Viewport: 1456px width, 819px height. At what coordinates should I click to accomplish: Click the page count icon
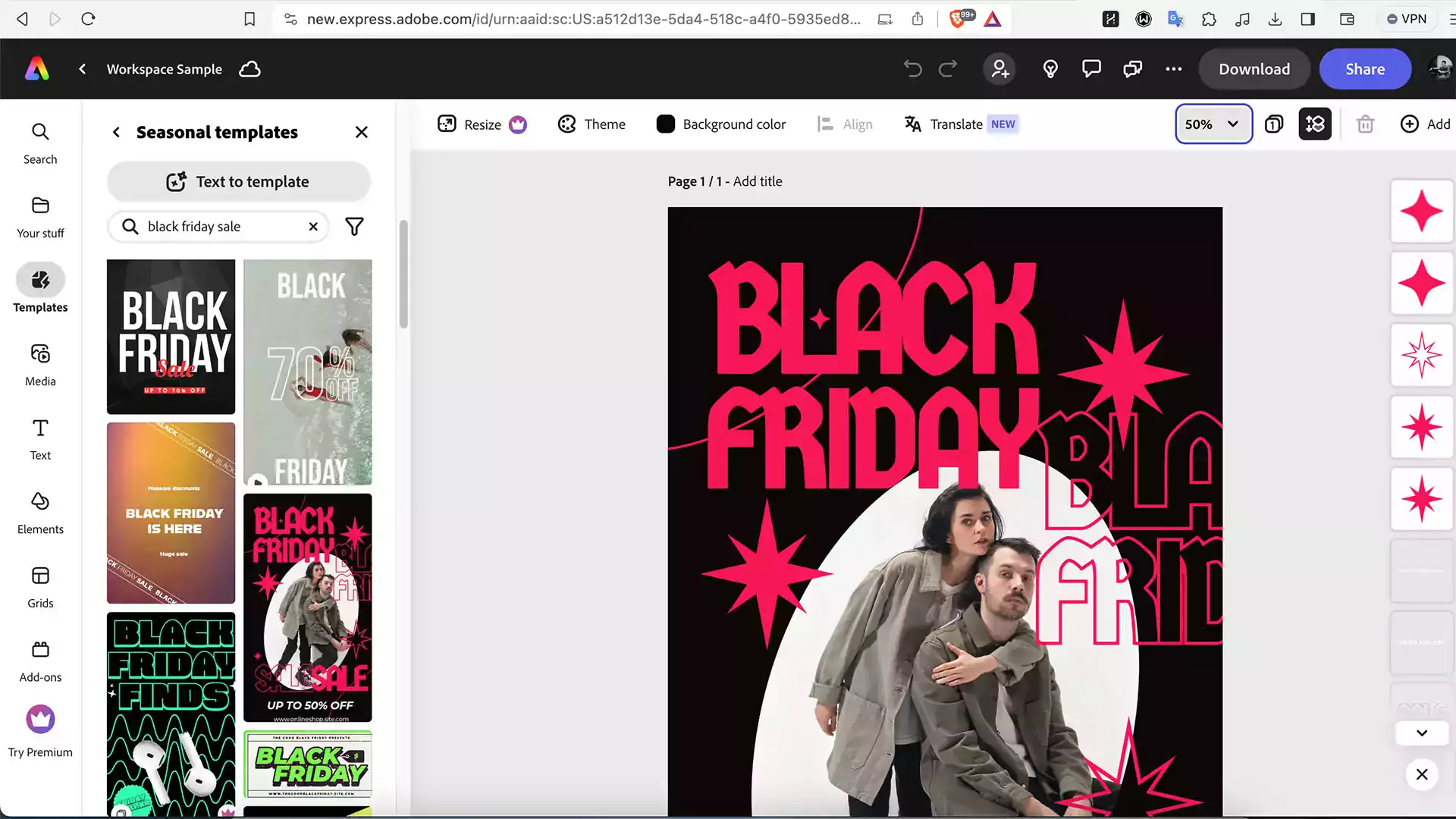1274,124
